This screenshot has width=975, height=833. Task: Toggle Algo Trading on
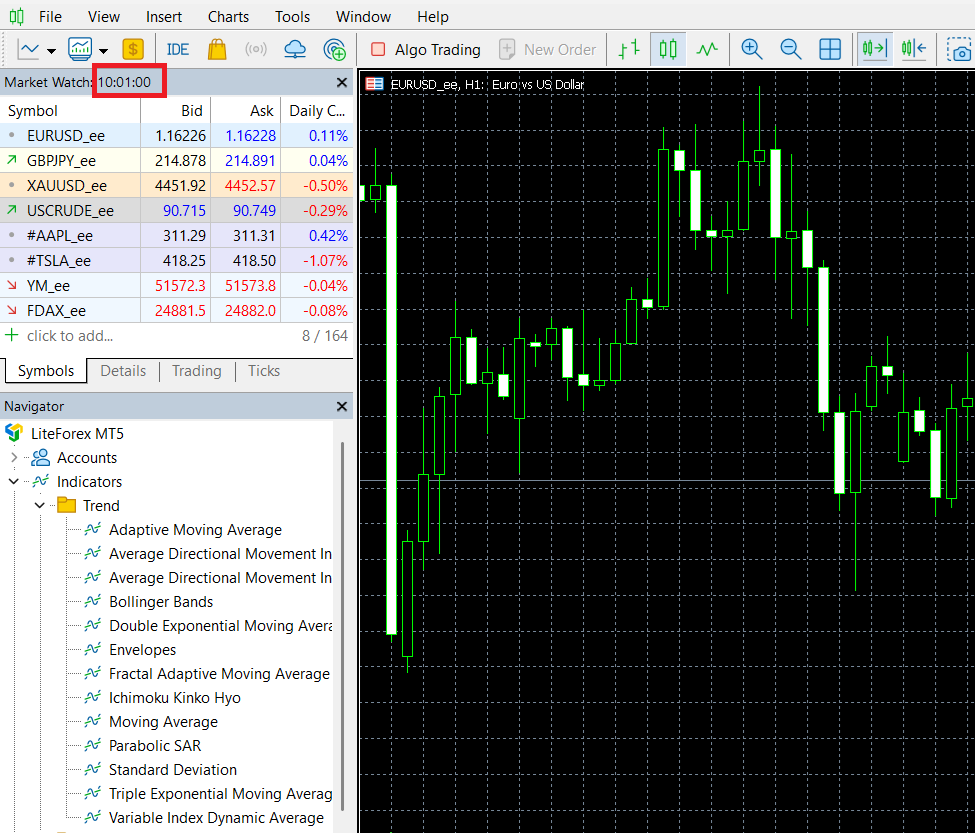(x=425, y=50)
